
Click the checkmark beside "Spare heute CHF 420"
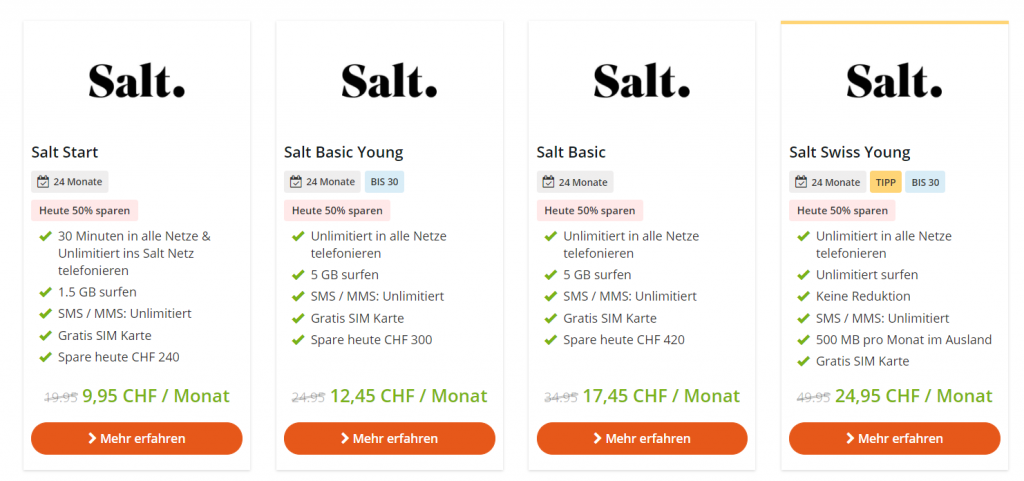(550, 340)
